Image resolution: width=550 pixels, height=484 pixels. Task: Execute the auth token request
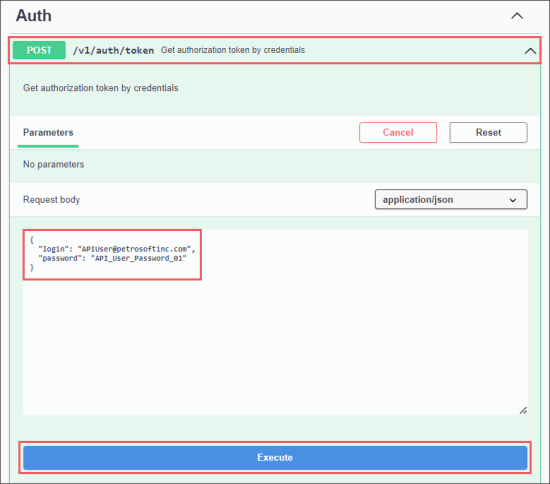275,458
